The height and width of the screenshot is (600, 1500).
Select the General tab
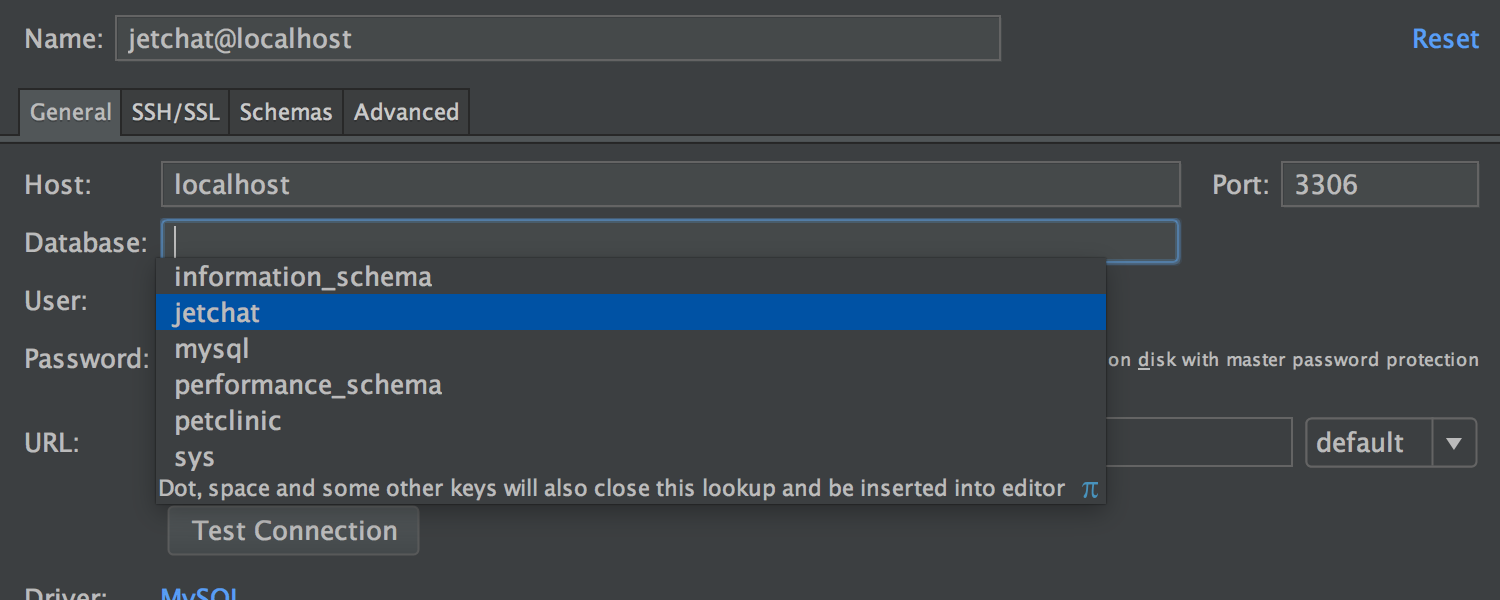pyautogui.click(x=69, y=111)
